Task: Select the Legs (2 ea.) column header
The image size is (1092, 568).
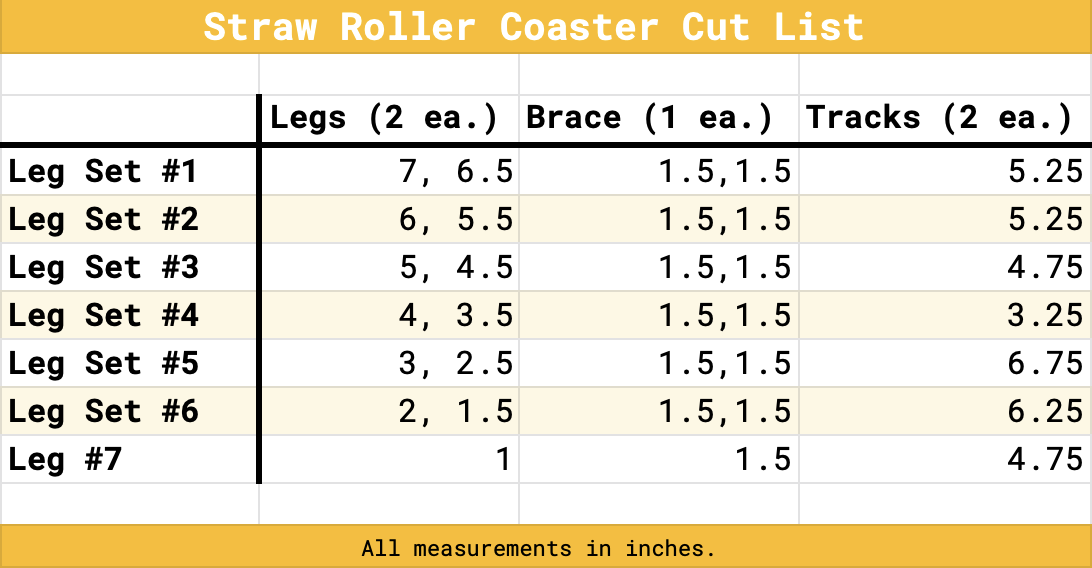Action: coord(385,118)
